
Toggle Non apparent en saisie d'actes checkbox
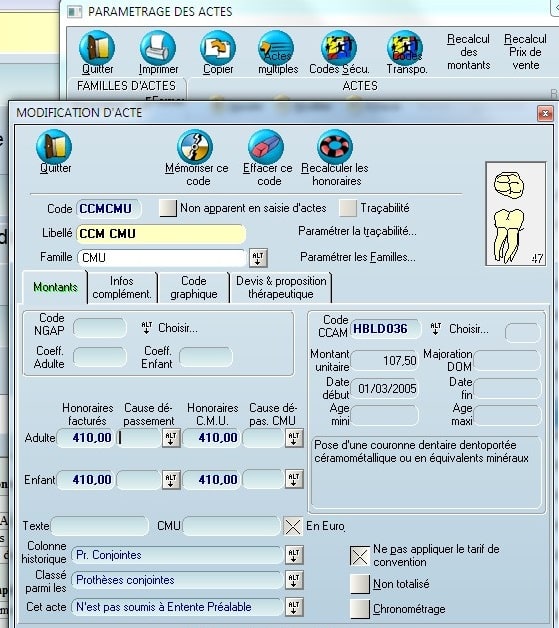point(168,208)
